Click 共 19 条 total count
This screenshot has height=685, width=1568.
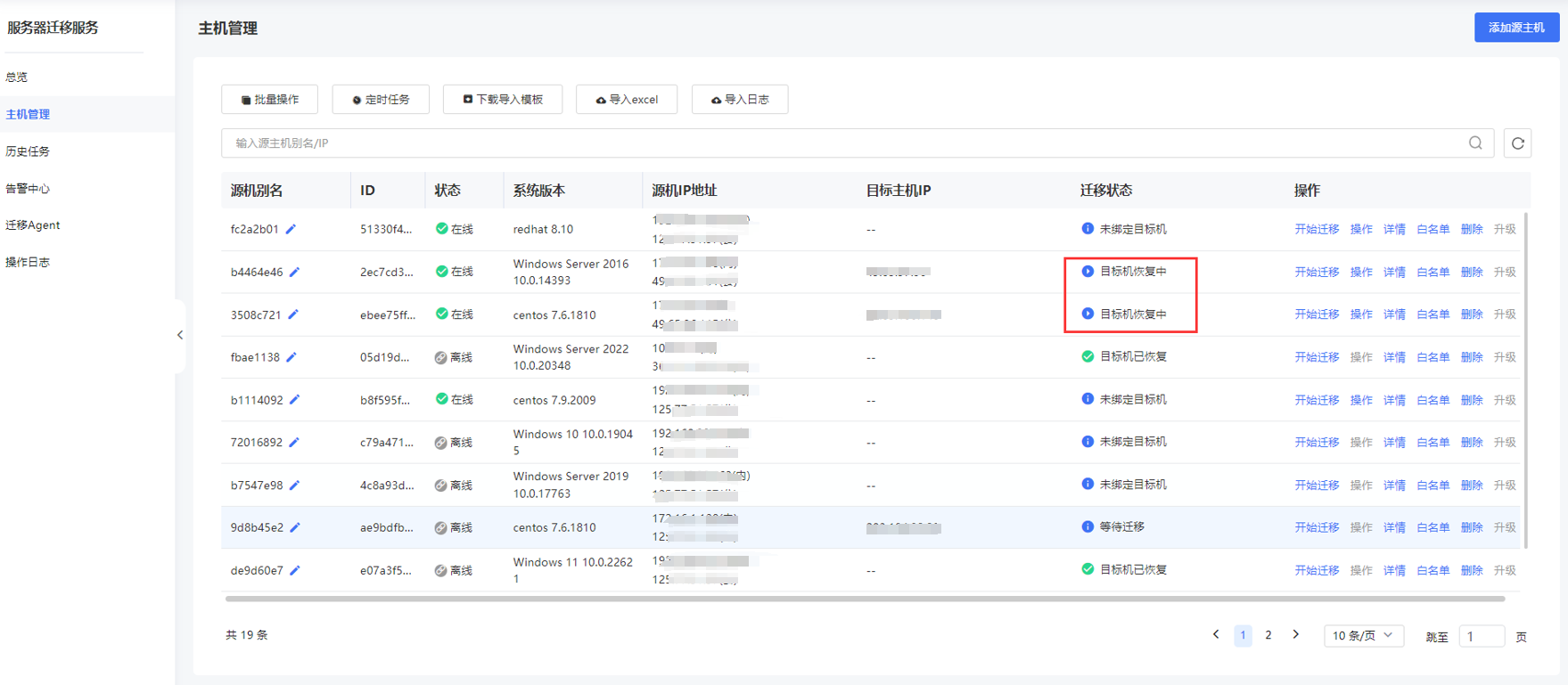(247, 635)
